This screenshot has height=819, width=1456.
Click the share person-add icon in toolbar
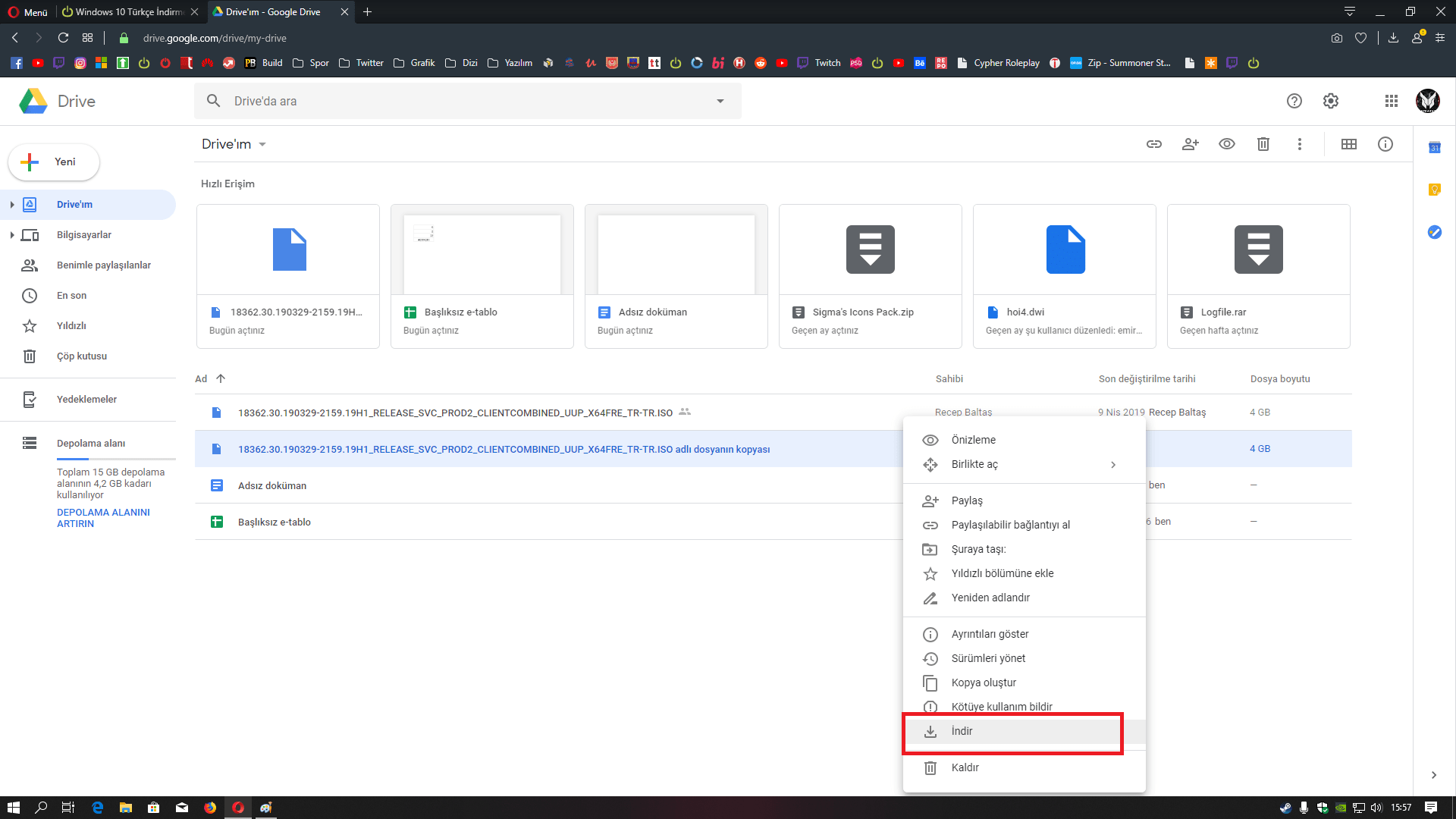coord(1190,144)
